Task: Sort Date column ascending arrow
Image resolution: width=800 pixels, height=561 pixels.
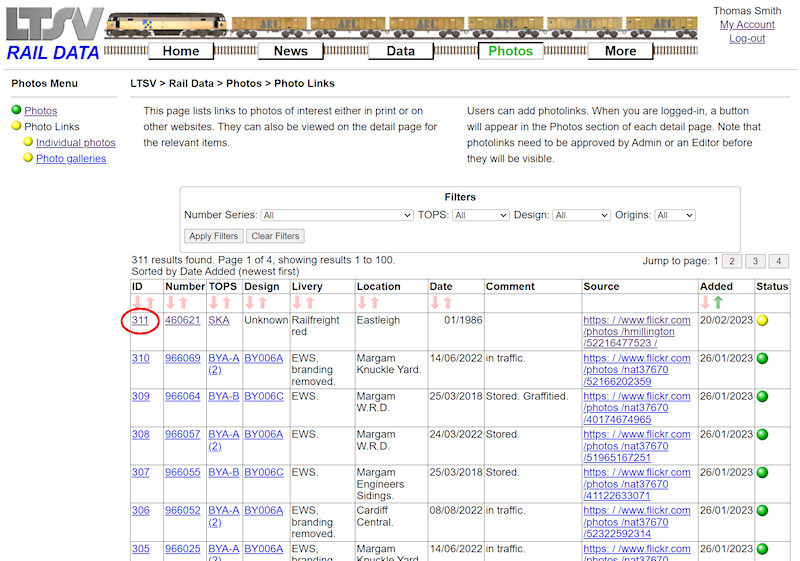Action: point(447,302)
